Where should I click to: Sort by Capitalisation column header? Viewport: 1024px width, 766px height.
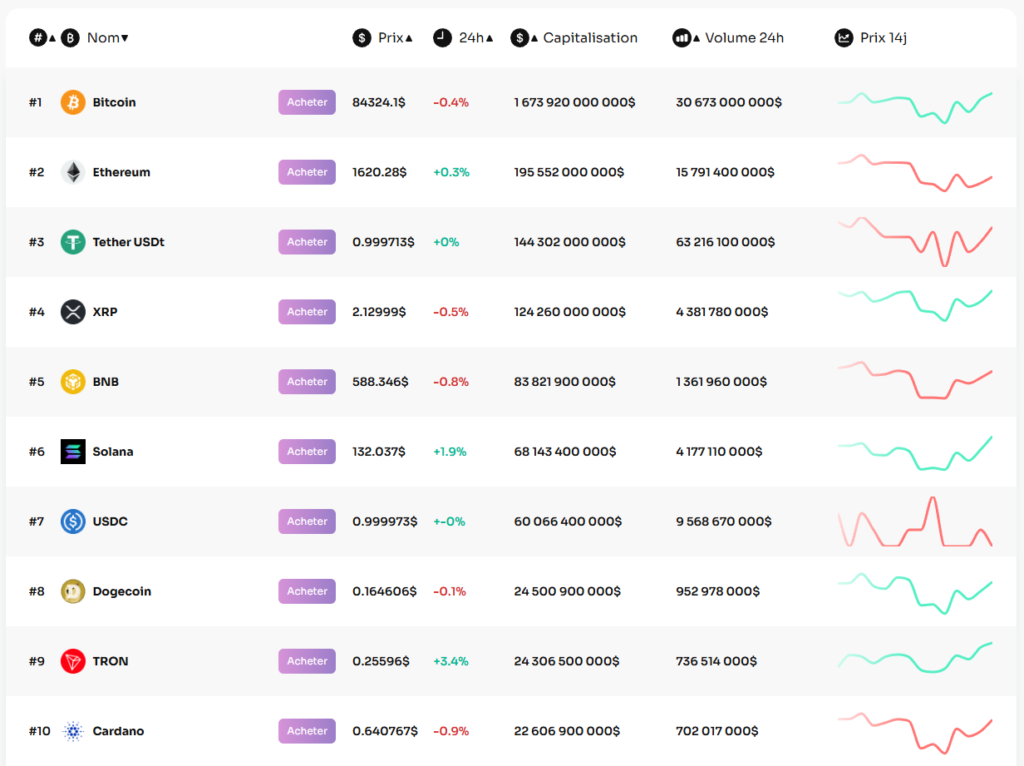589,38
